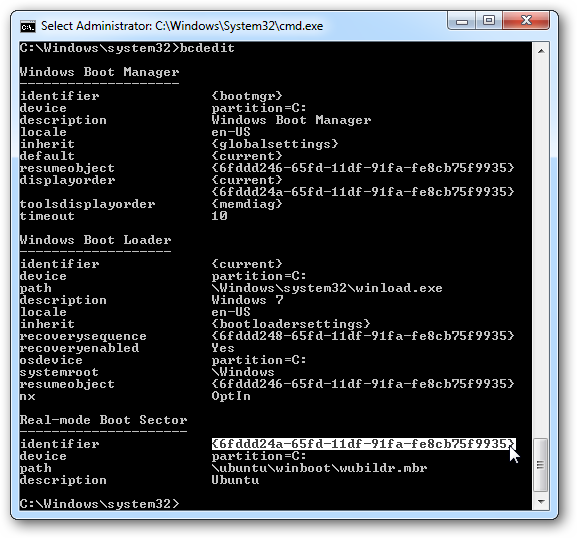
Task: Click the timeout value '10'
Action: (x=219, y=216)
